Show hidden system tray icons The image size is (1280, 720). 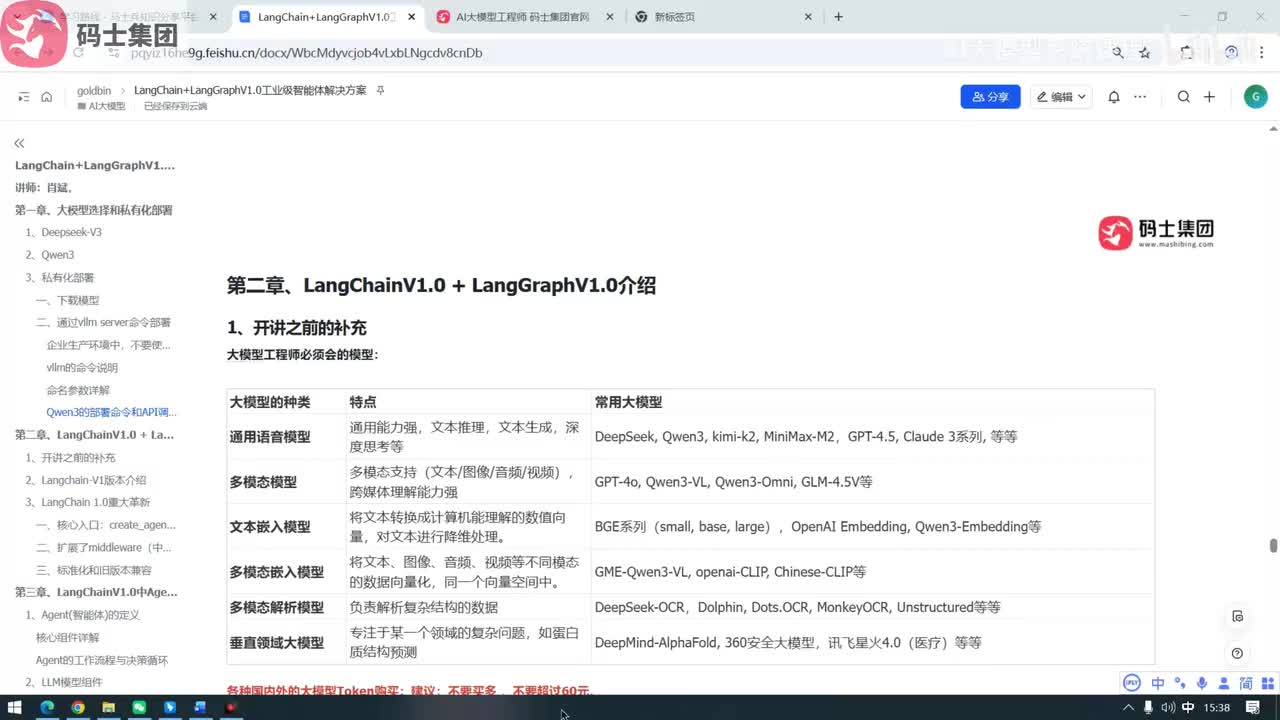[1129, 707]
